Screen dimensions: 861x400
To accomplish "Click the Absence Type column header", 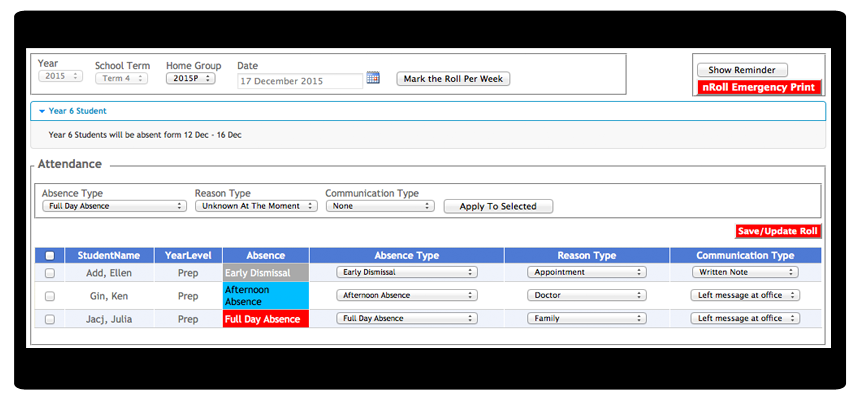I will point(407,255).
